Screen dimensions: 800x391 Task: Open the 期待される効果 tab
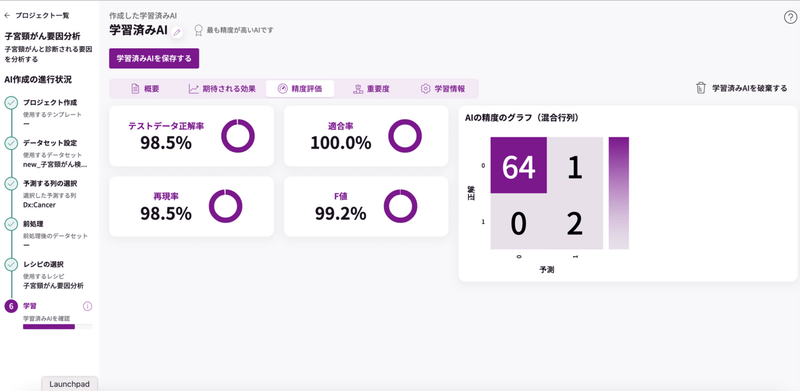[222, 89]
